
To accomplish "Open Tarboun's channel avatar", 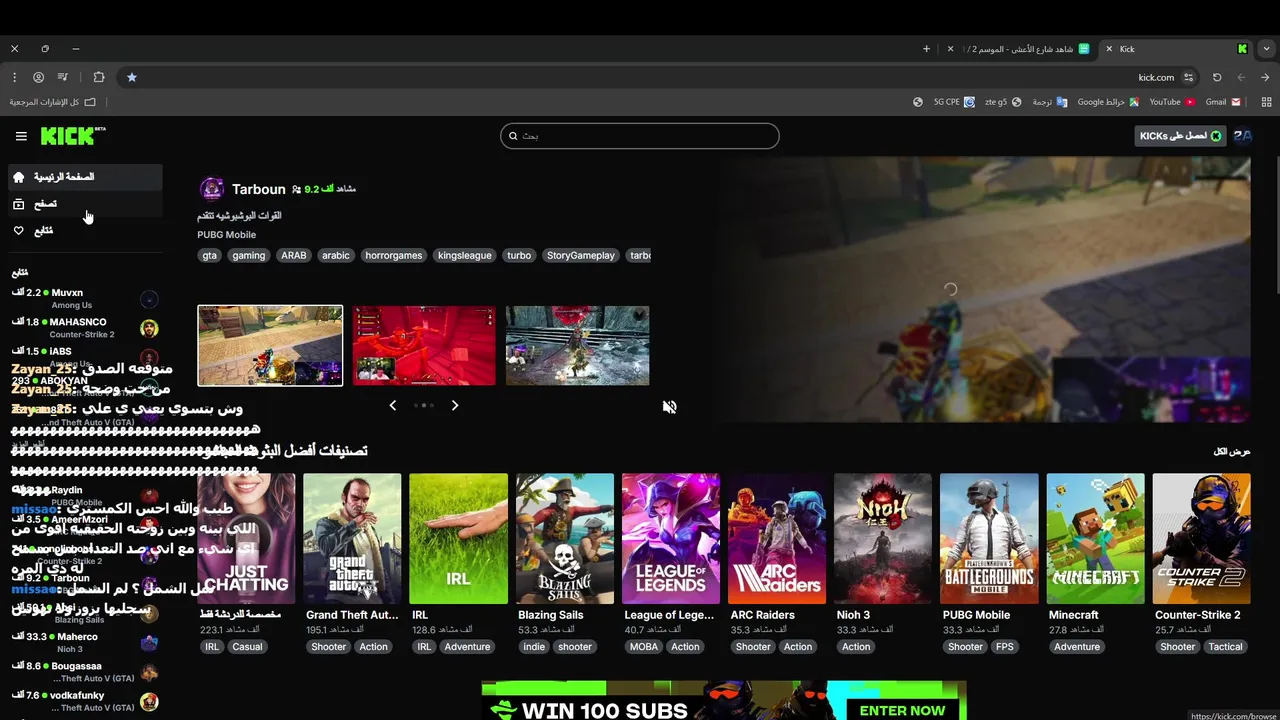I will 211,189.
